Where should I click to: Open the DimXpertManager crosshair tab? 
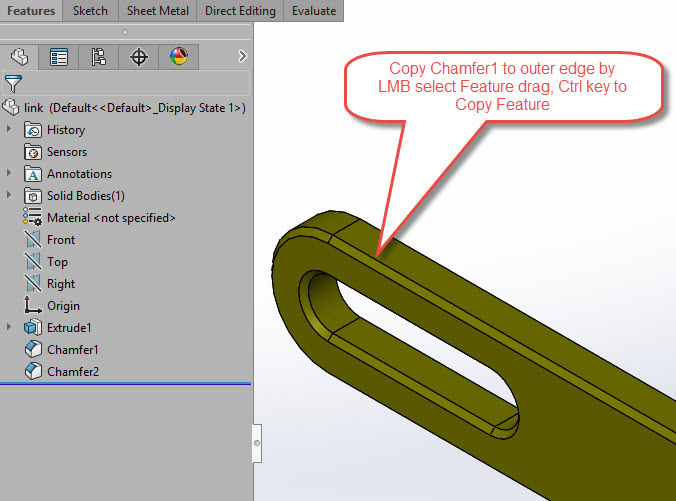pyautogui.click(x=139, y=56)
